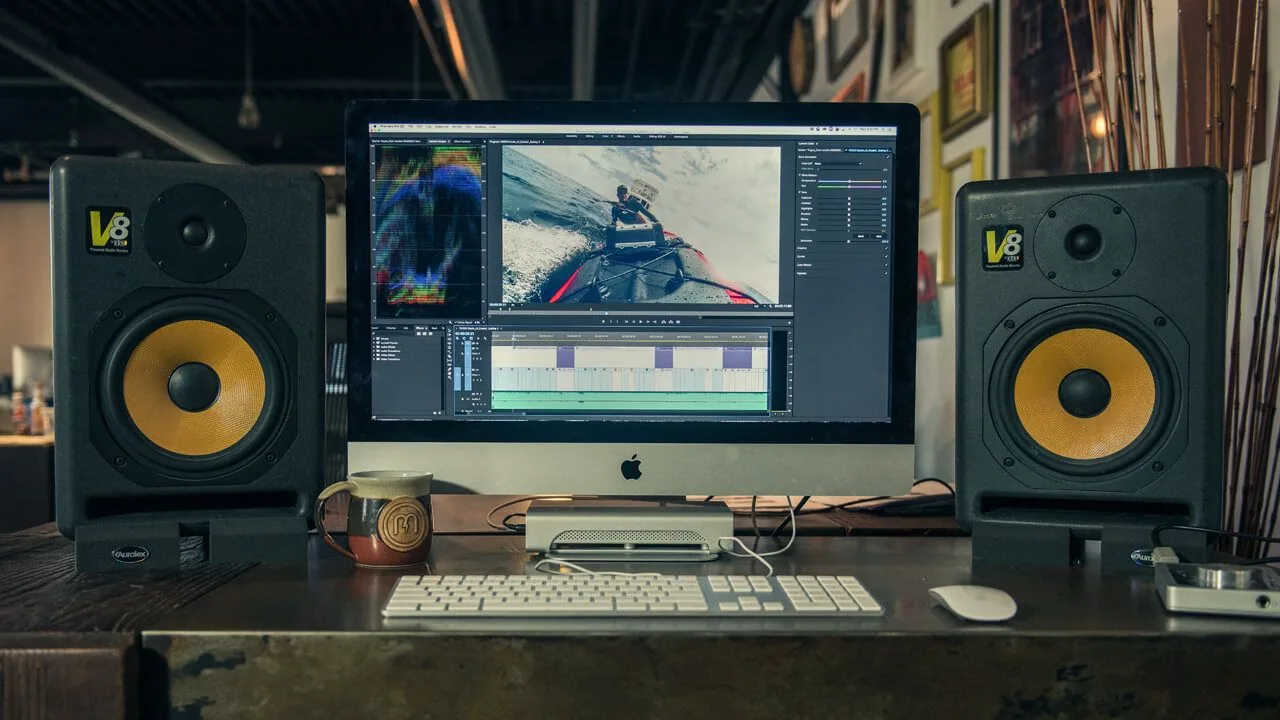Viewport: 1280px width, 720px height.
Task: Expand the Video Effects folder
Action: [x=376, y=356]
